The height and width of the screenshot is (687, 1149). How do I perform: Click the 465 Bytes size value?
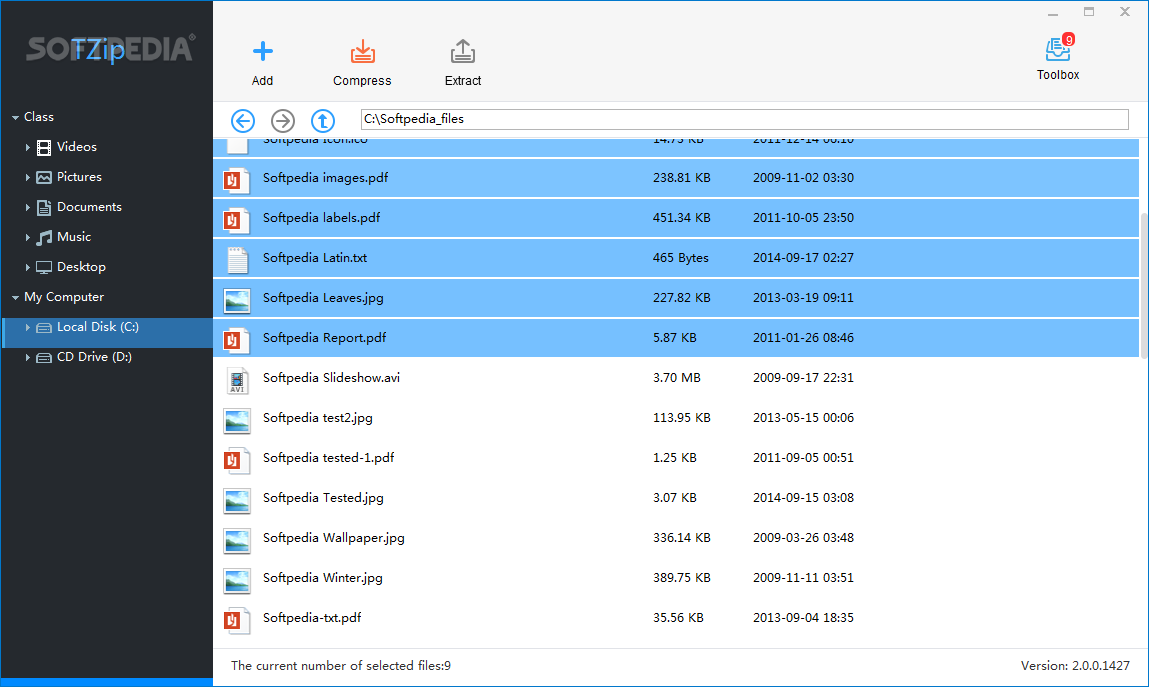pyautogui.click(x=681, y=258)
